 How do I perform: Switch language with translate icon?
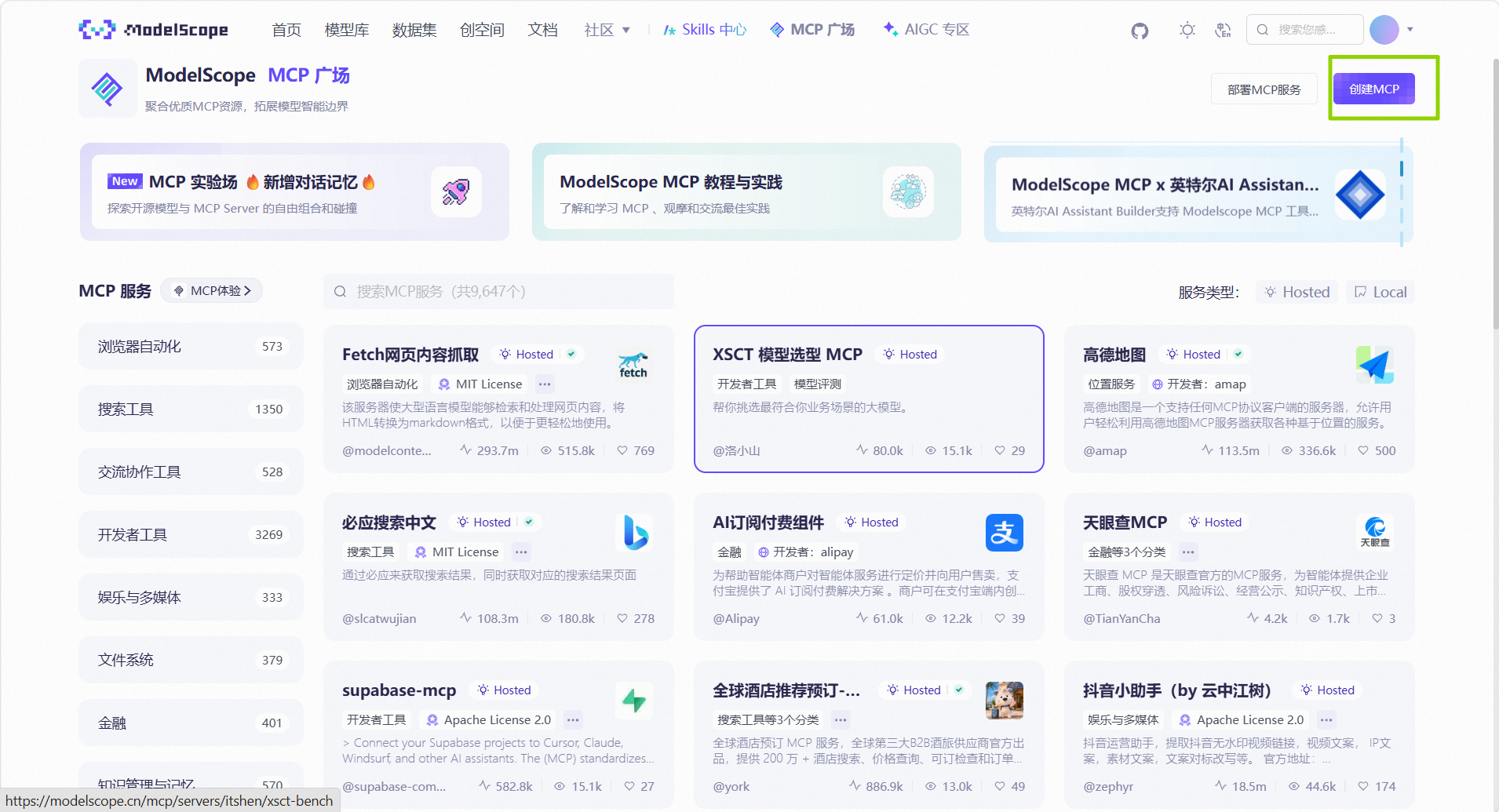(1223, 30)
